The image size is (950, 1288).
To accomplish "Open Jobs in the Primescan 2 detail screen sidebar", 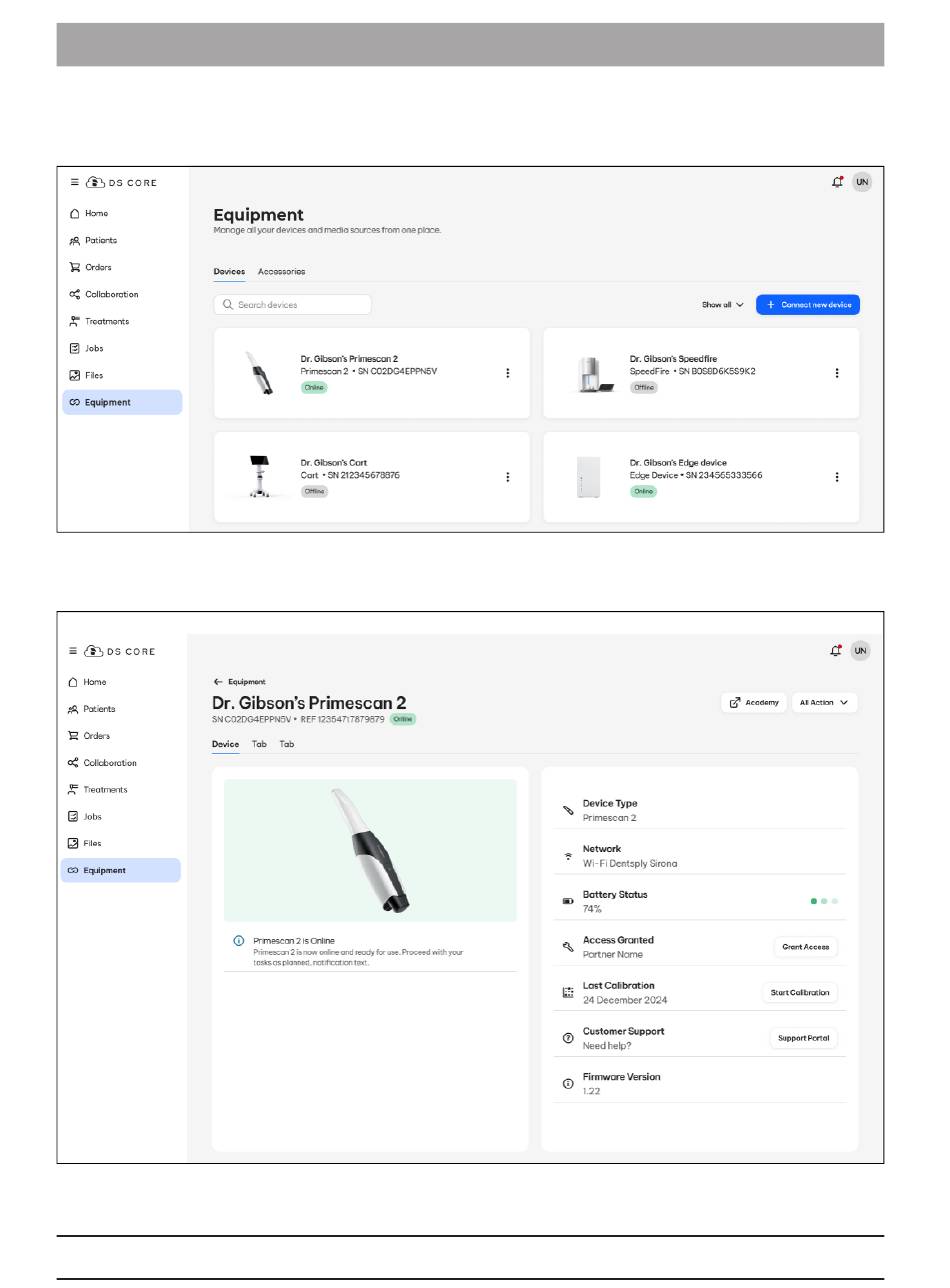I will pos(85,817).
